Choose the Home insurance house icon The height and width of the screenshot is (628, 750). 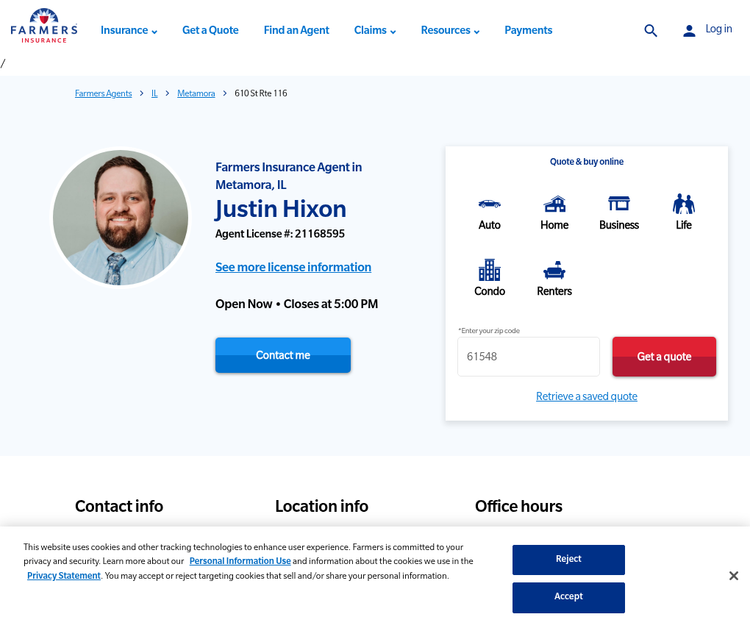click(x=554, y=204)
